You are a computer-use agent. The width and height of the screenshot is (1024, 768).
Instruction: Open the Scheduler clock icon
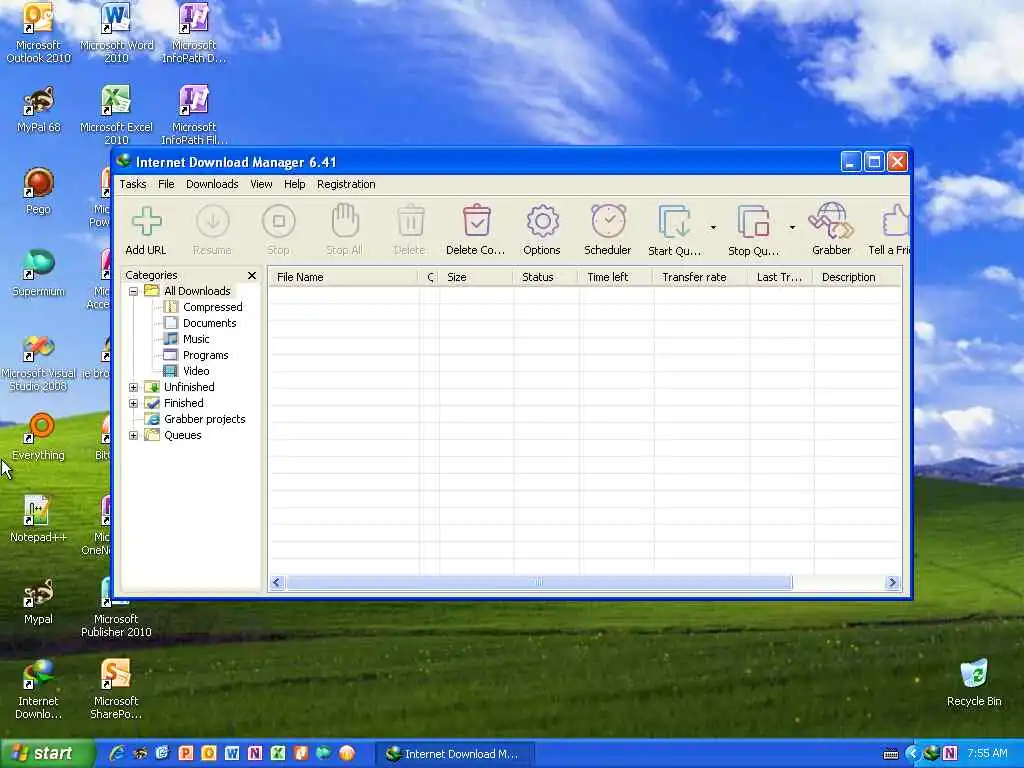coord(608,221)
